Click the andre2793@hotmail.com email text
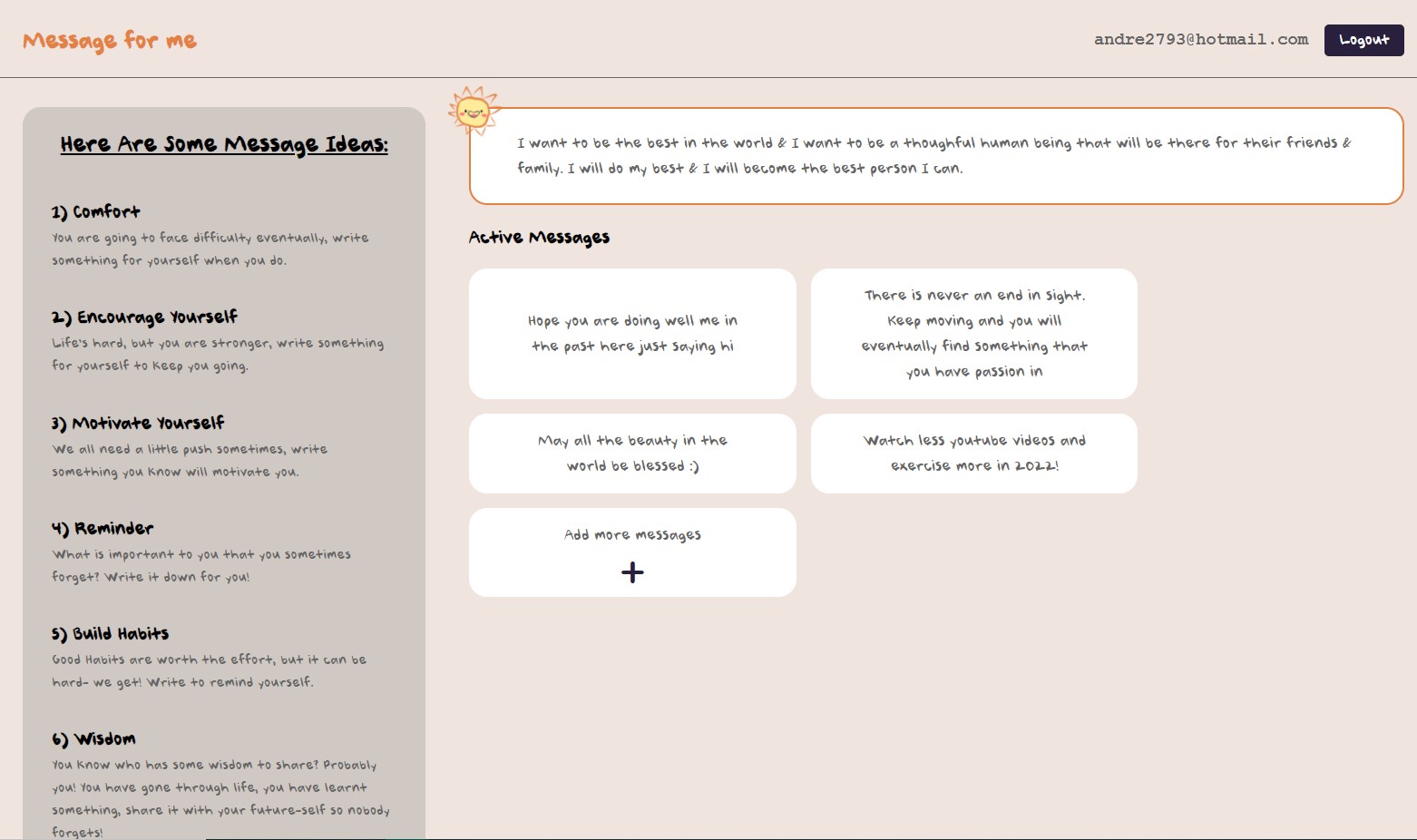The height and width of the screenshot is (840, 1417). (1201, 40)
